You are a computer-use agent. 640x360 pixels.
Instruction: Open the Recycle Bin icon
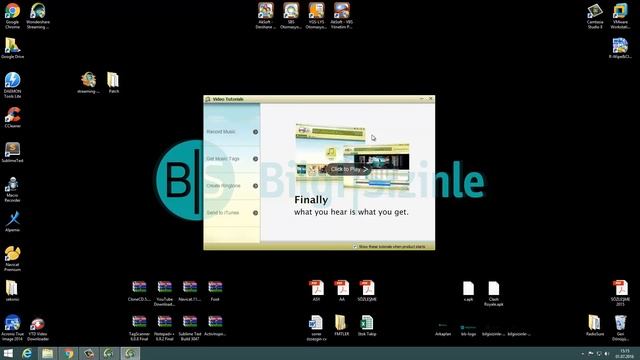pos(620,328)
